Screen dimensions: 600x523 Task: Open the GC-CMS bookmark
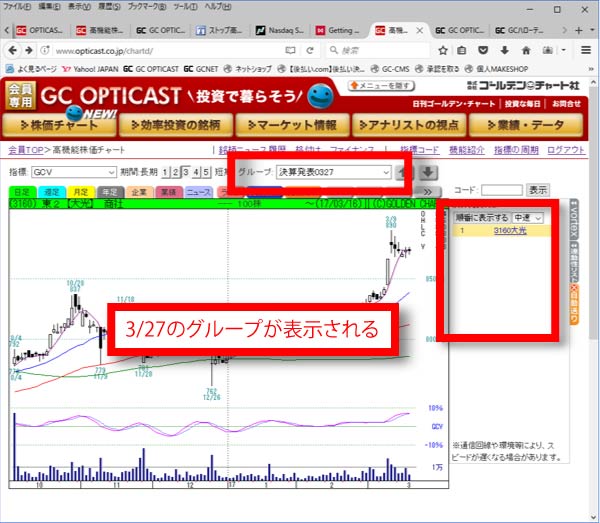(x=390, y=69)
